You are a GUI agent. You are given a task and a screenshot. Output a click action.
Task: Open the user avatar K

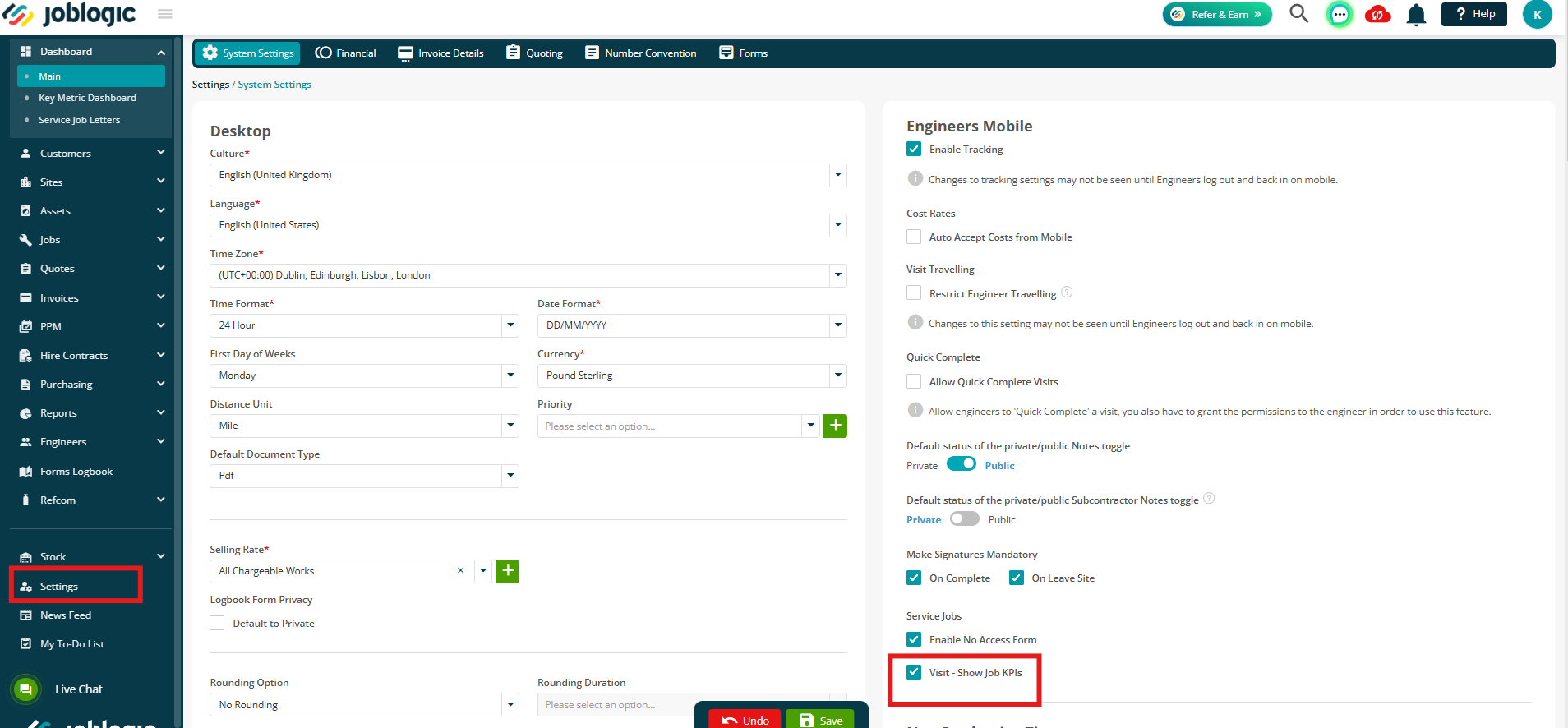pos(1537,14)
